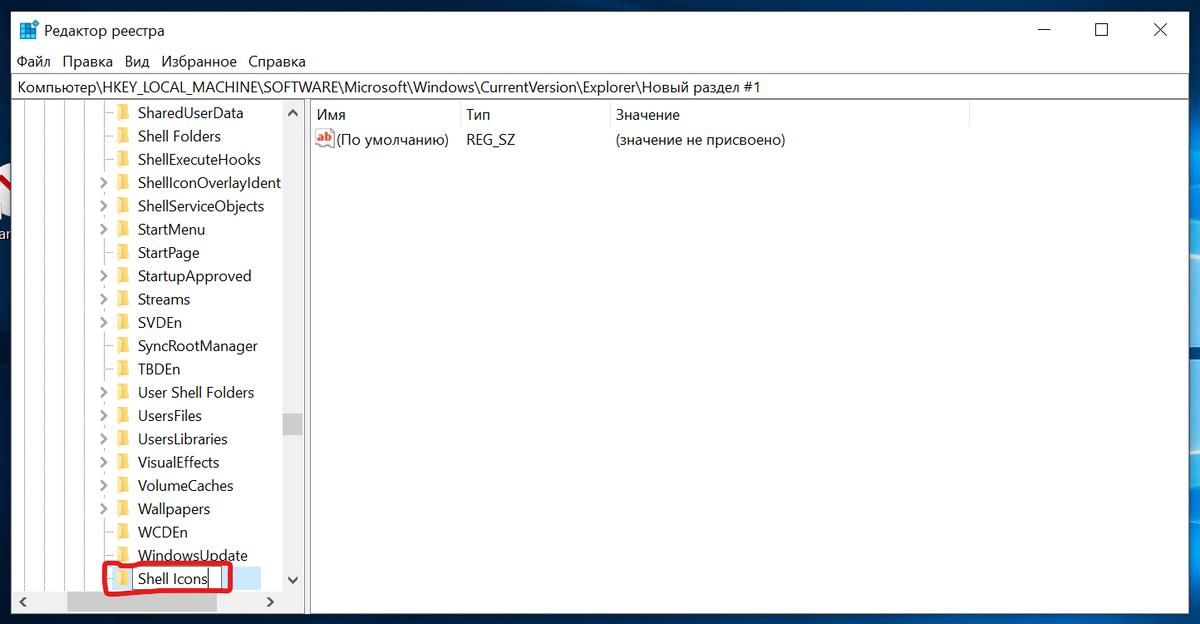Select the TBDEn key
This screenshot has height=624, width=1200.
(x=159, y=369)
